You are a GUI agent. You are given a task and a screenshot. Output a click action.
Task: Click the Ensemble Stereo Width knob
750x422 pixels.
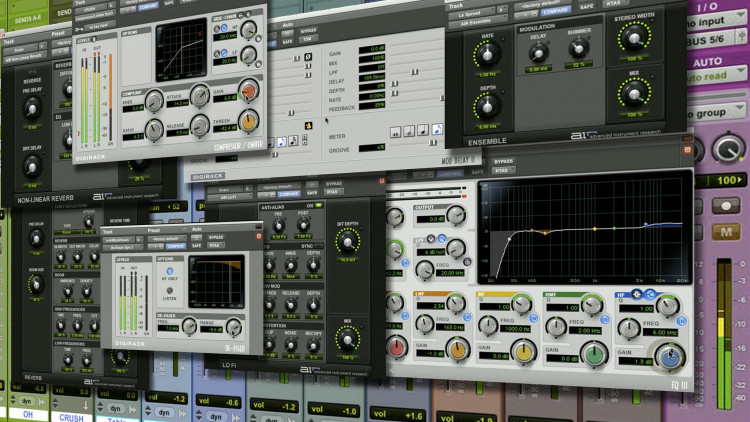(634, 38)
